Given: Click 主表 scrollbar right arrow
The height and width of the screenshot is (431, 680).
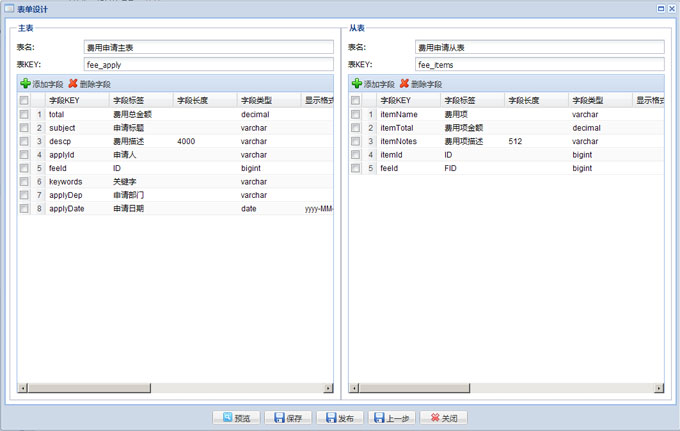Looking at the screenshot, I should pyautogui.click(x=328, y=388).
